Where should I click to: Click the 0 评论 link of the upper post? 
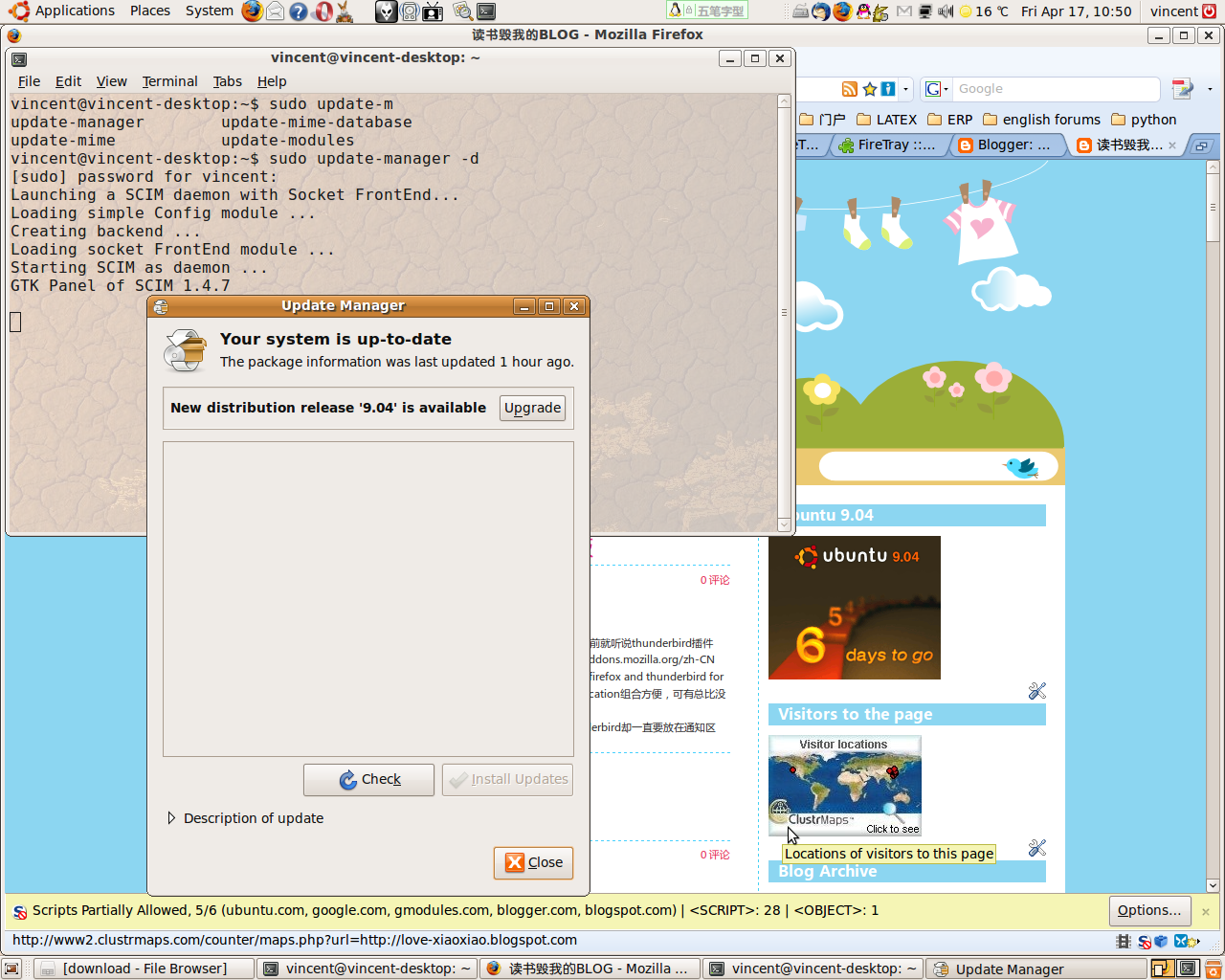pos(714,580)
